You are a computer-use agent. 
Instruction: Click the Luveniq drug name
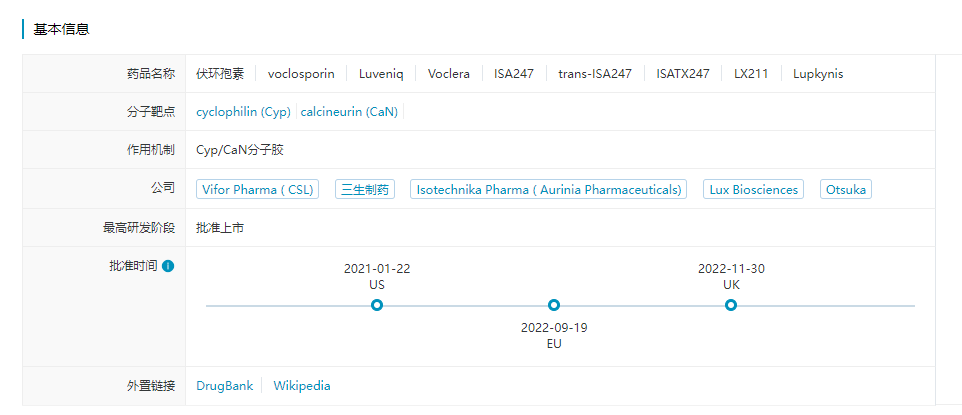(381, 73)
